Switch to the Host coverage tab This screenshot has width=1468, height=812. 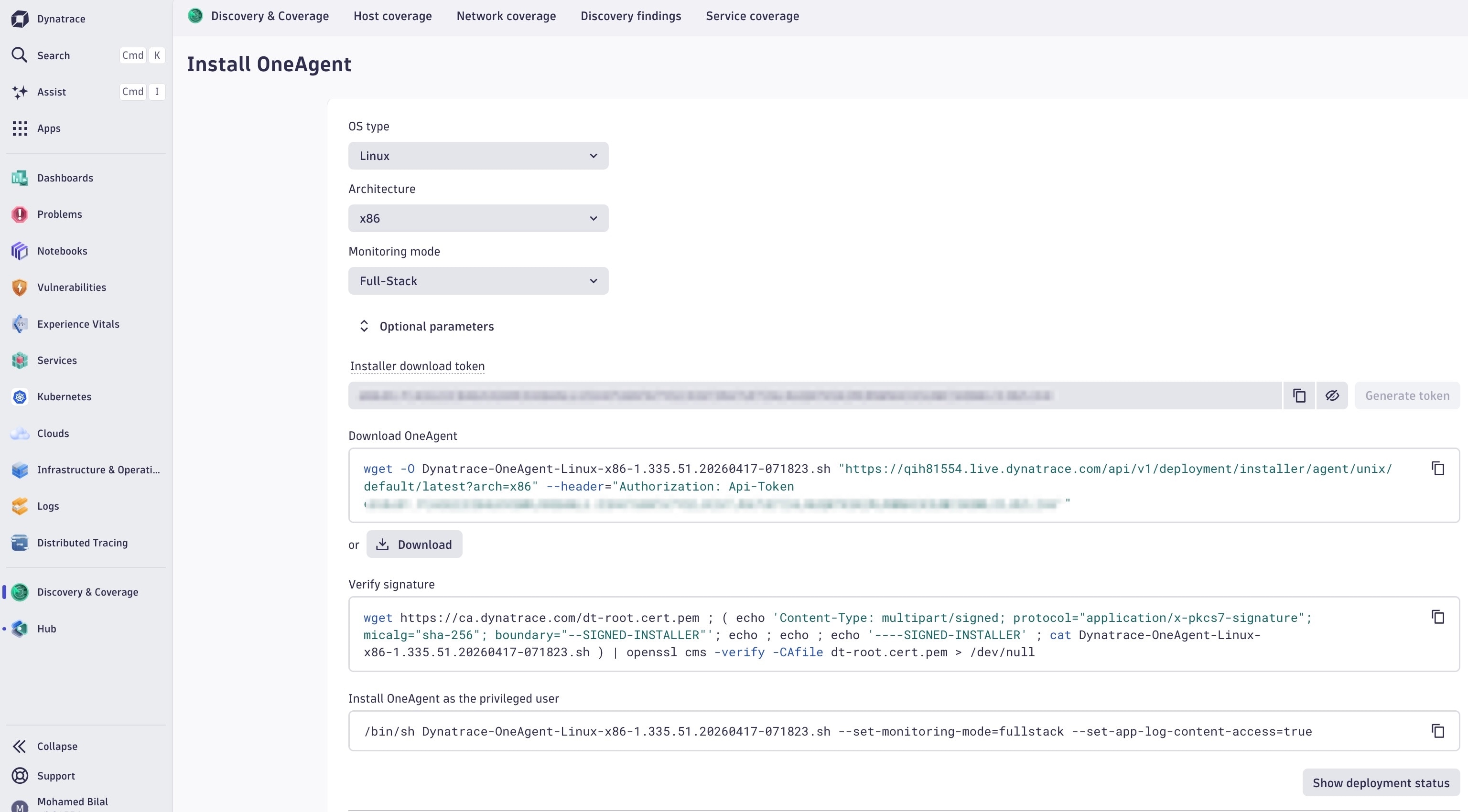(x=392, y=16)
